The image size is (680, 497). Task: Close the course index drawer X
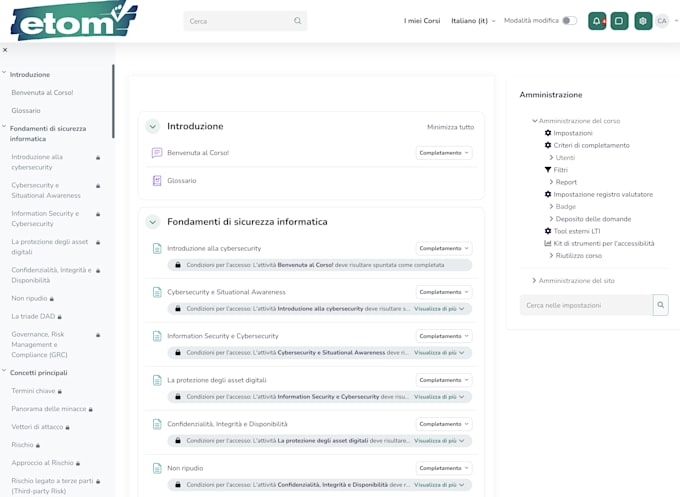coord(5,50)
